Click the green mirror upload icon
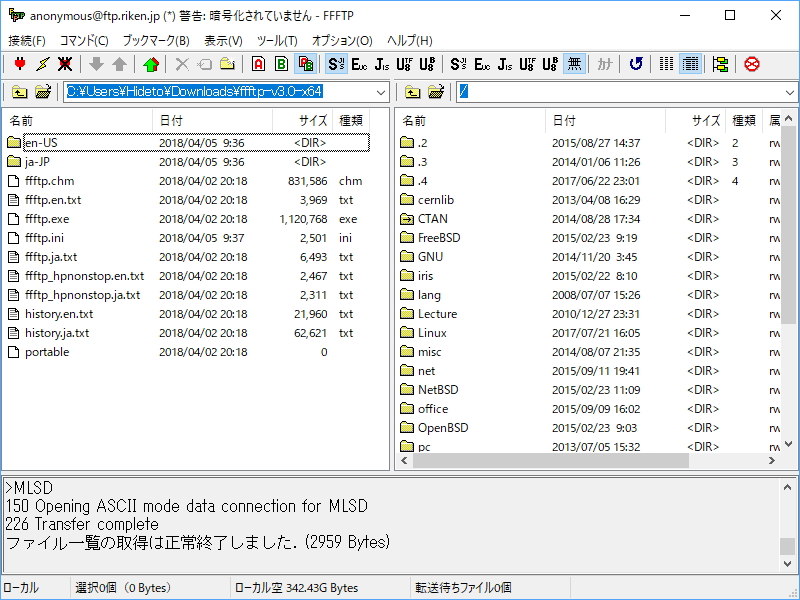The image size is (800, 600). (x=151, y=64)
